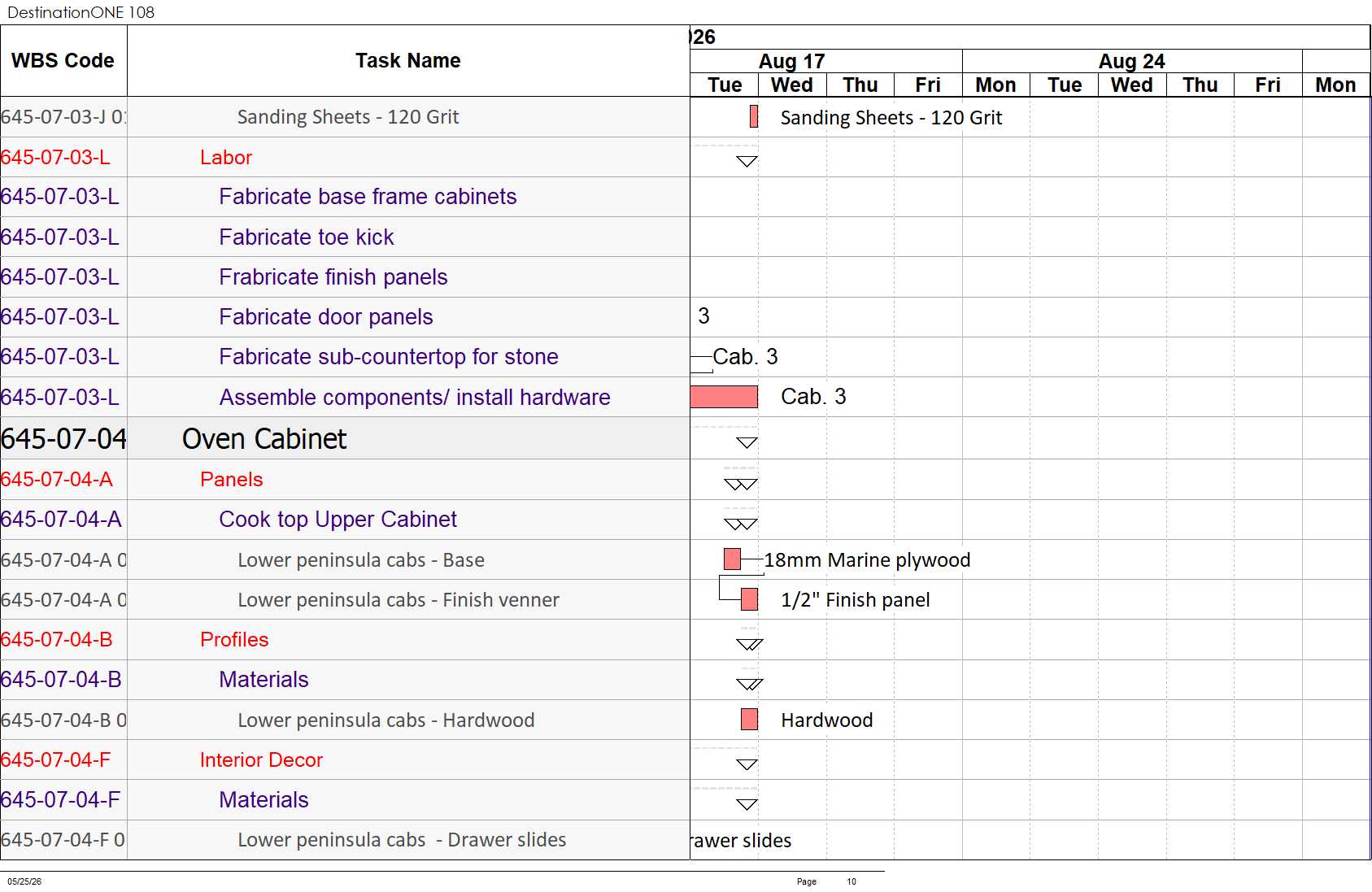The image size is (1372, 892).
Task: Click the WBS code 645-07-04 for Oven Cabinet
Action: [x=63, y=439]
